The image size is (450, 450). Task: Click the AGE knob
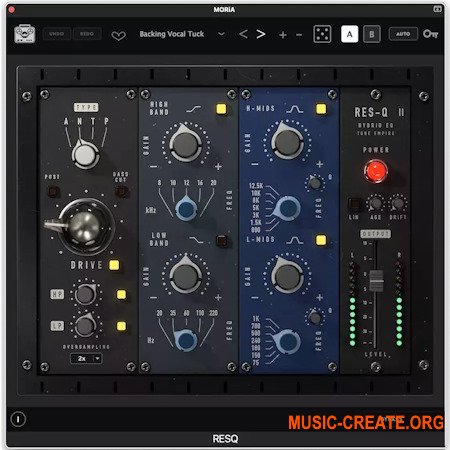click(x=375, y=203)
